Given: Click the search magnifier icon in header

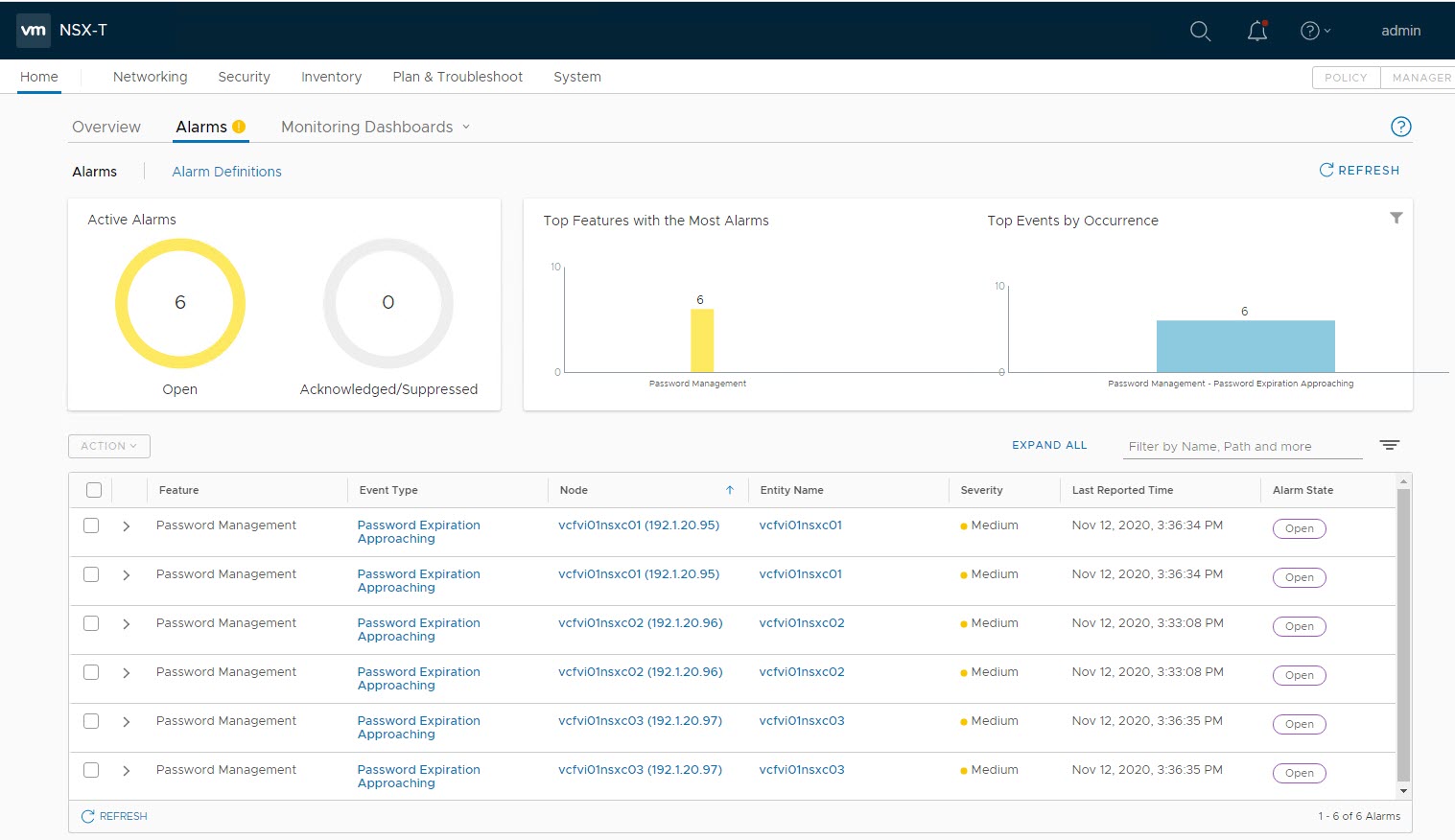Looking at the screenshot, I should pyautogui.click(x=1200, y=31).
